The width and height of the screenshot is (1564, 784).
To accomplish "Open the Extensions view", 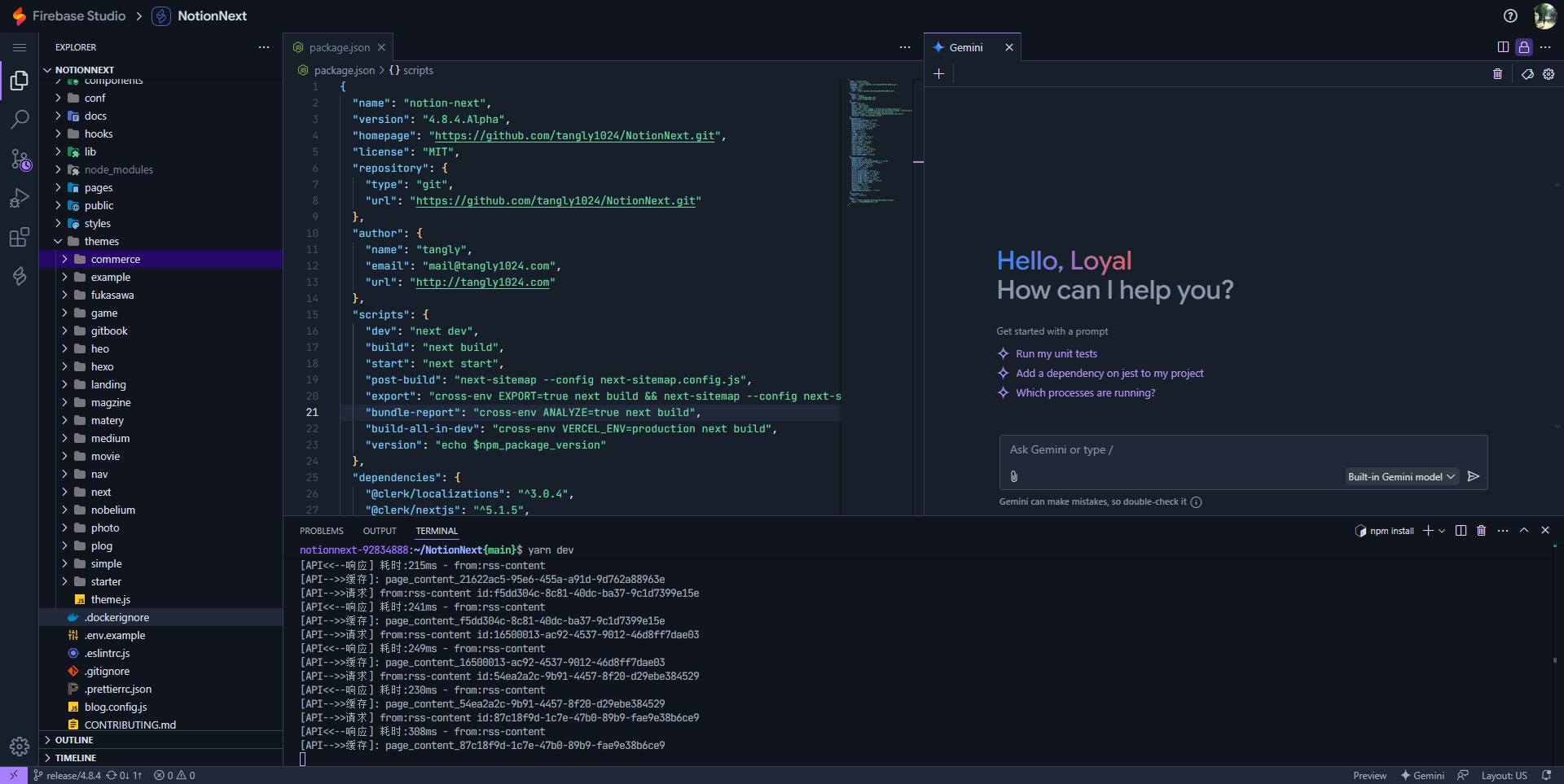I will pyautogui.click(x=20, y=238).
